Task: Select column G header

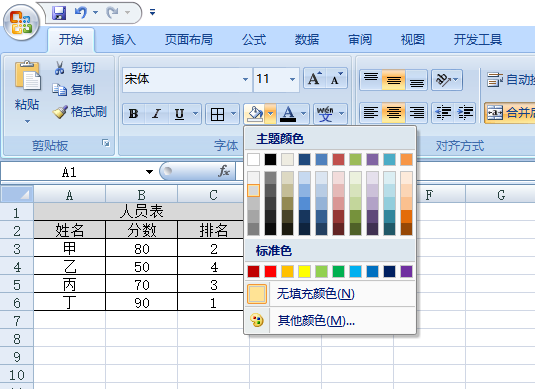Action: coord(501,195)
